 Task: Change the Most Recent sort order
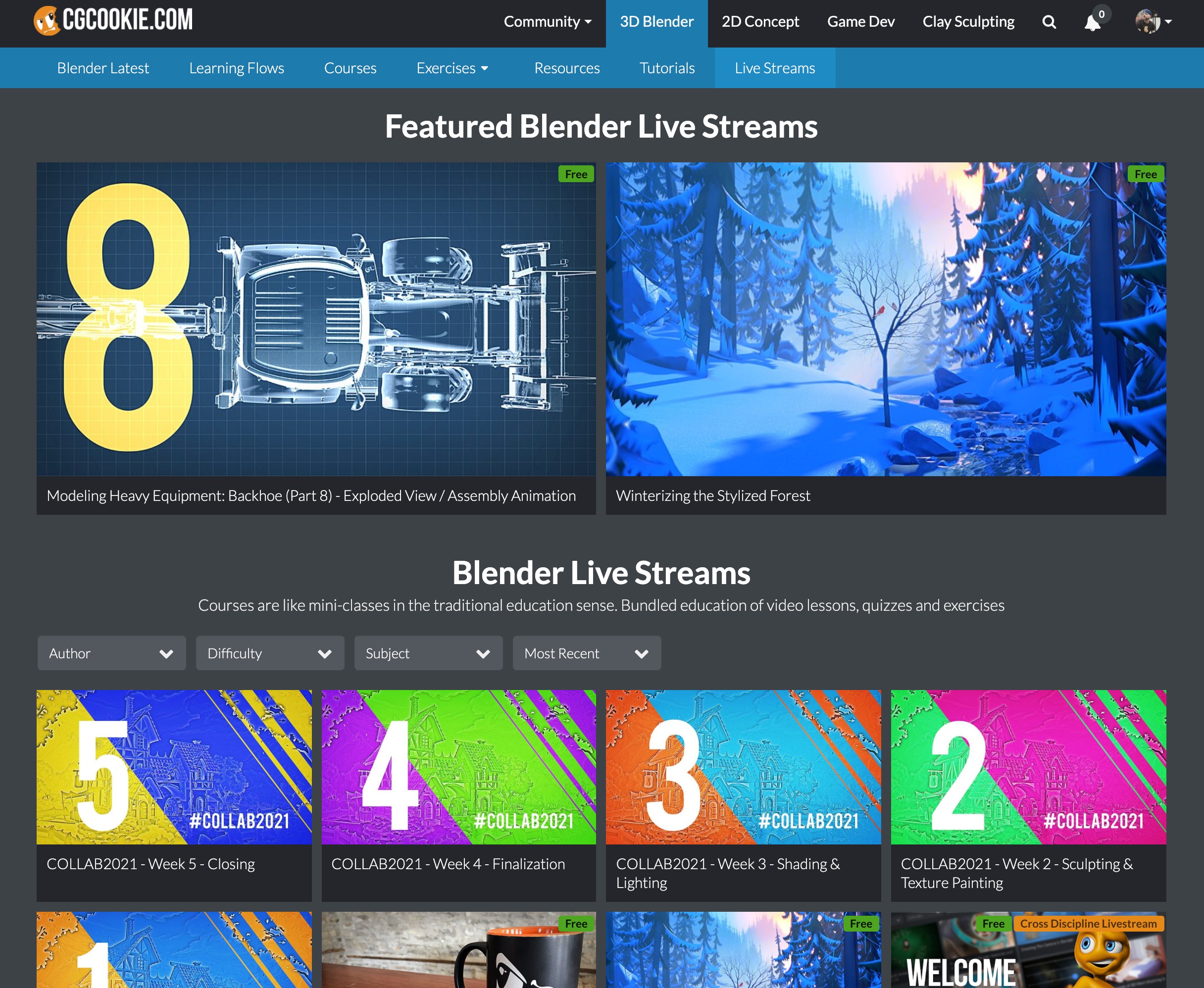[x=586, y=653]
